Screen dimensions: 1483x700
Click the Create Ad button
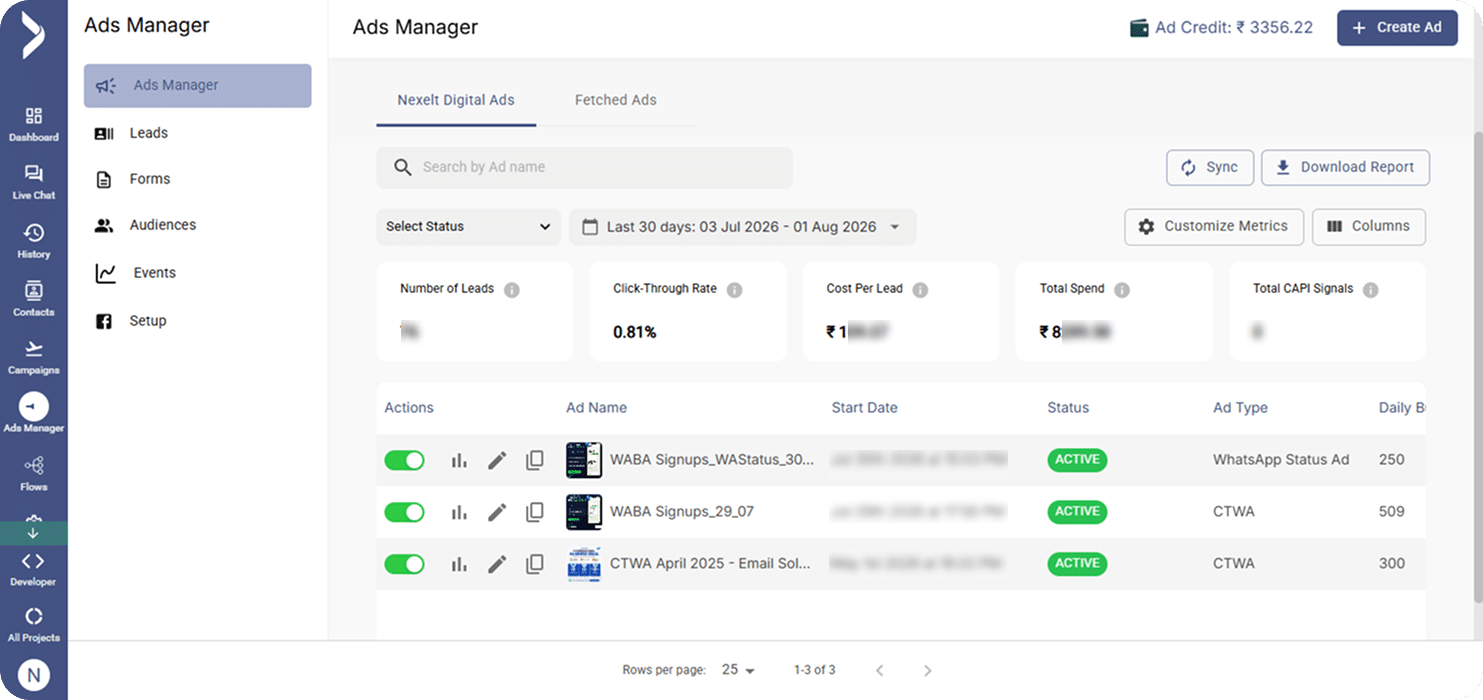click(x=1397, y=28)
